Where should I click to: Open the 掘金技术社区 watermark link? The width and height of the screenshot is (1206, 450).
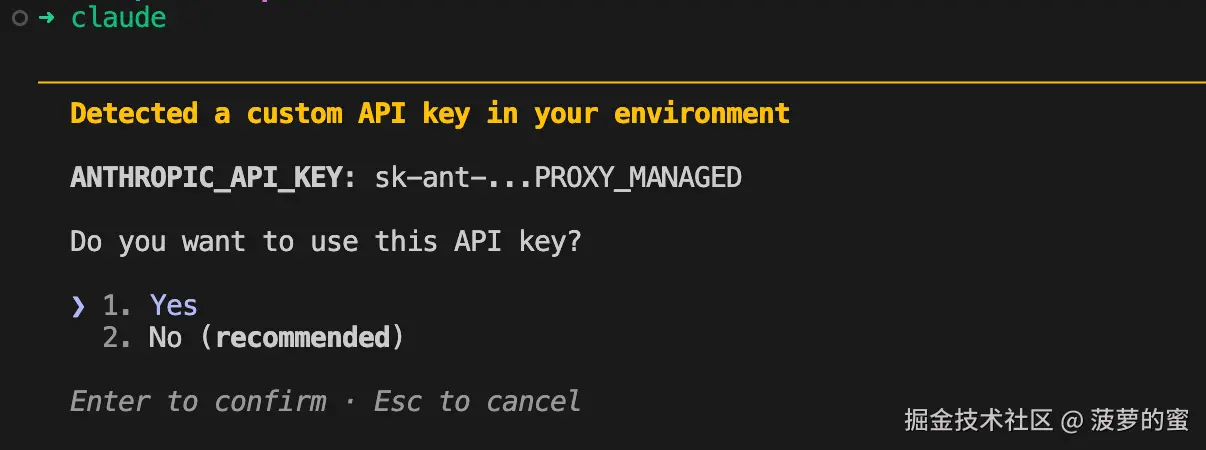978,420
